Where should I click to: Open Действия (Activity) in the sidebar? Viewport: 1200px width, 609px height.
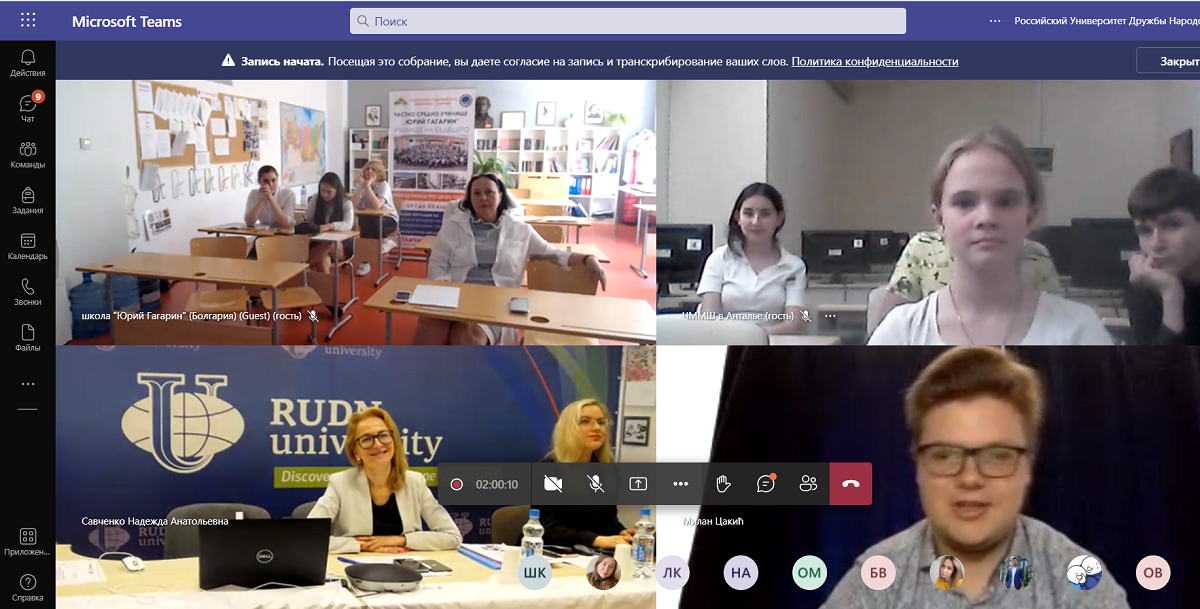coord(28,63)
